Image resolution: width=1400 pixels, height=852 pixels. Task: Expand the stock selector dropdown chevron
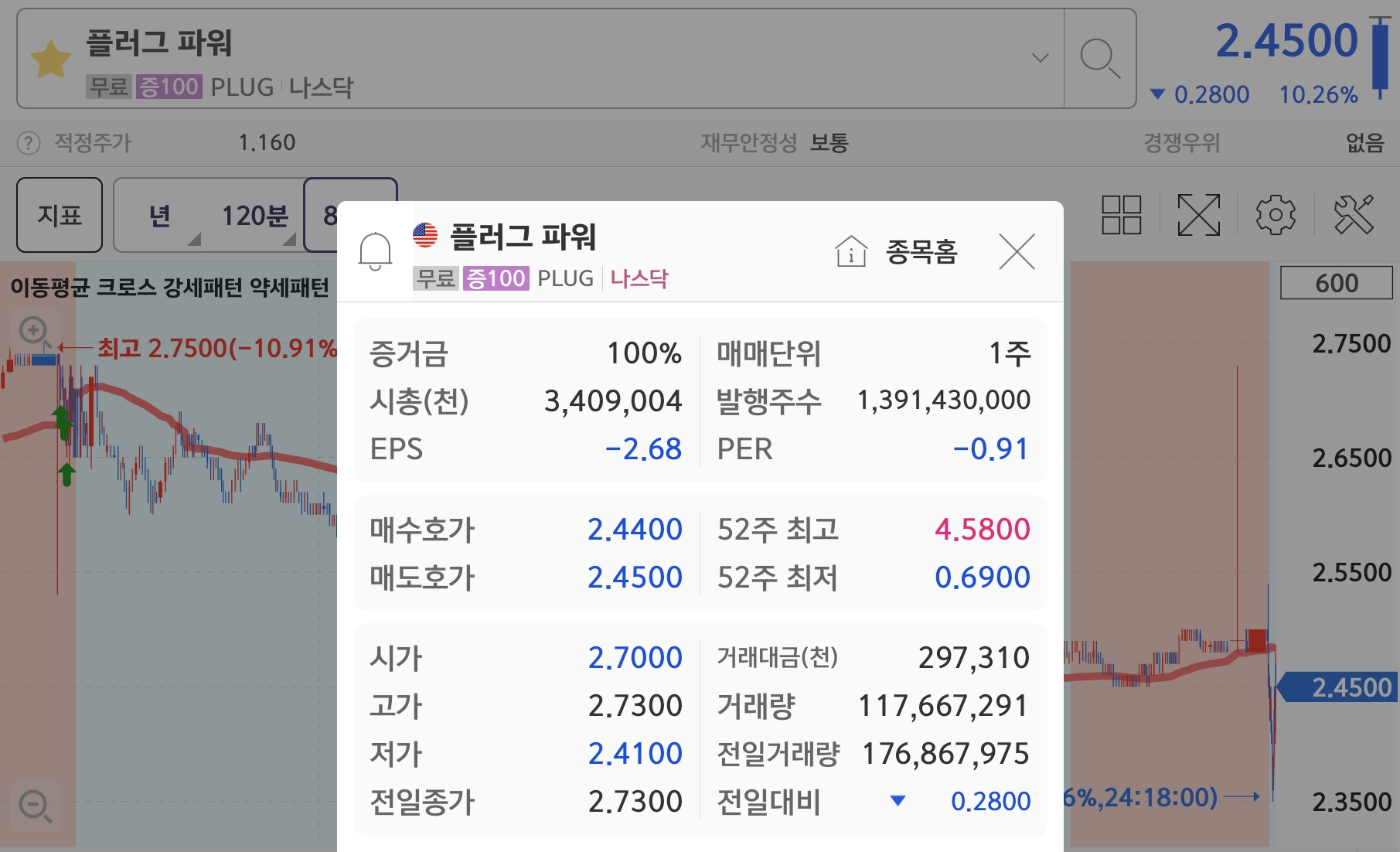tap(1041, 58)
